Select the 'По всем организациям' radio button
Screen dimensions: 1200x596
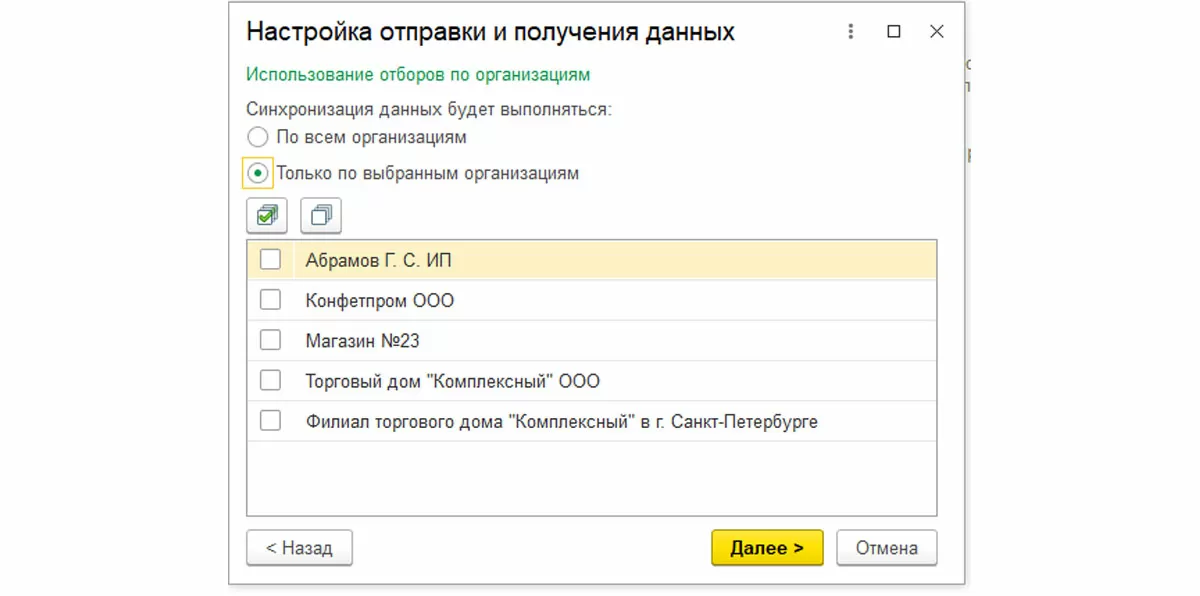point(258,137)
